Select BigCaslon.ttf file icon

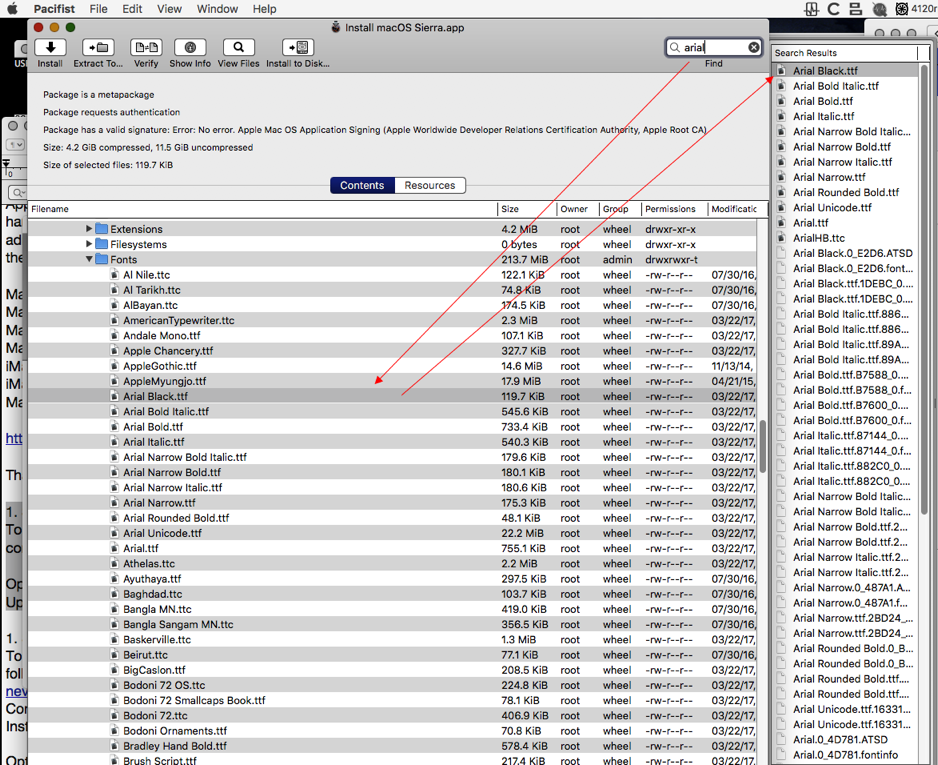pos(114,670)
